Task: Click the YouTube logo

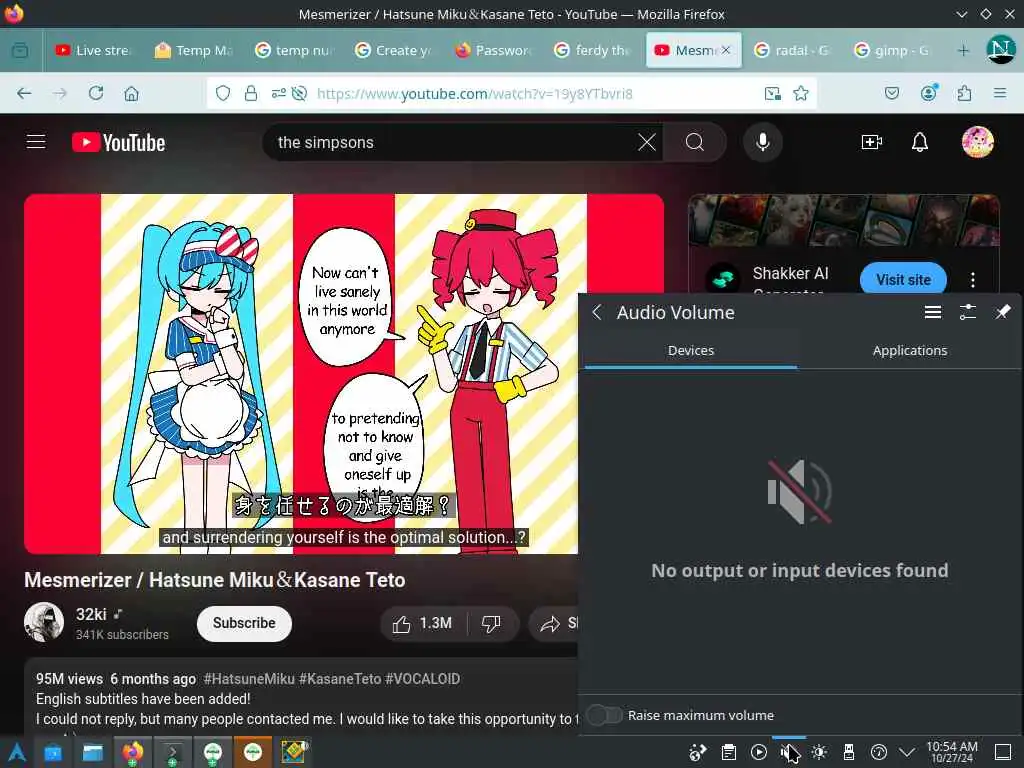Action: pos(118,142)
